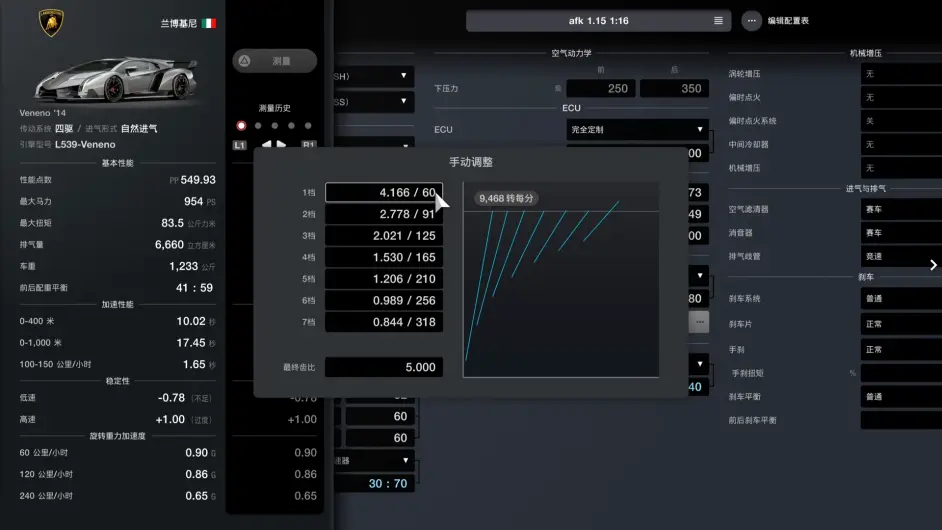
Task: Select the 4档 gear ratio field 1.530
Action: [x=384, y=257]
